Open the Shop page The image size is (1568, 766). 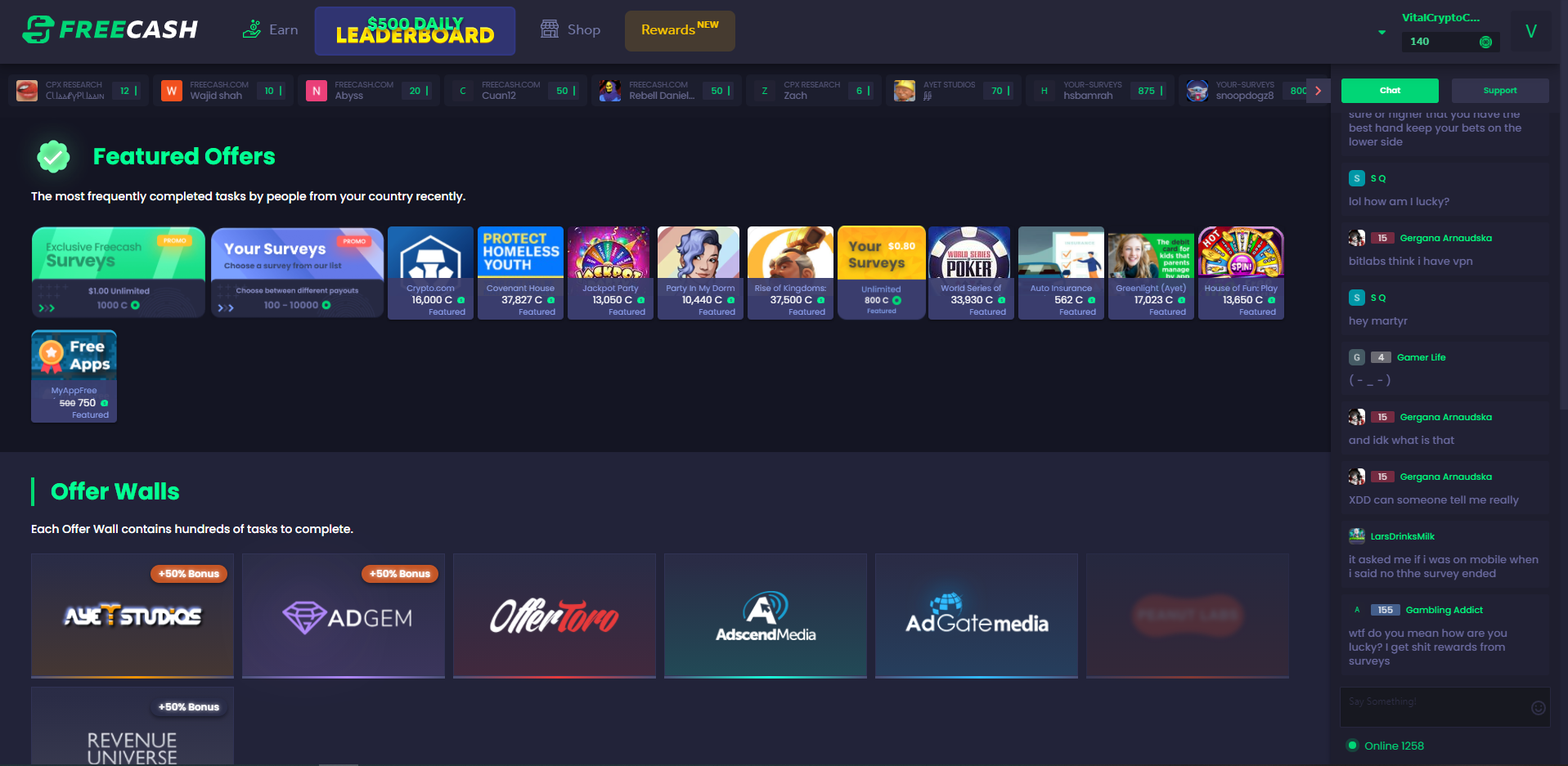[570, 29]
